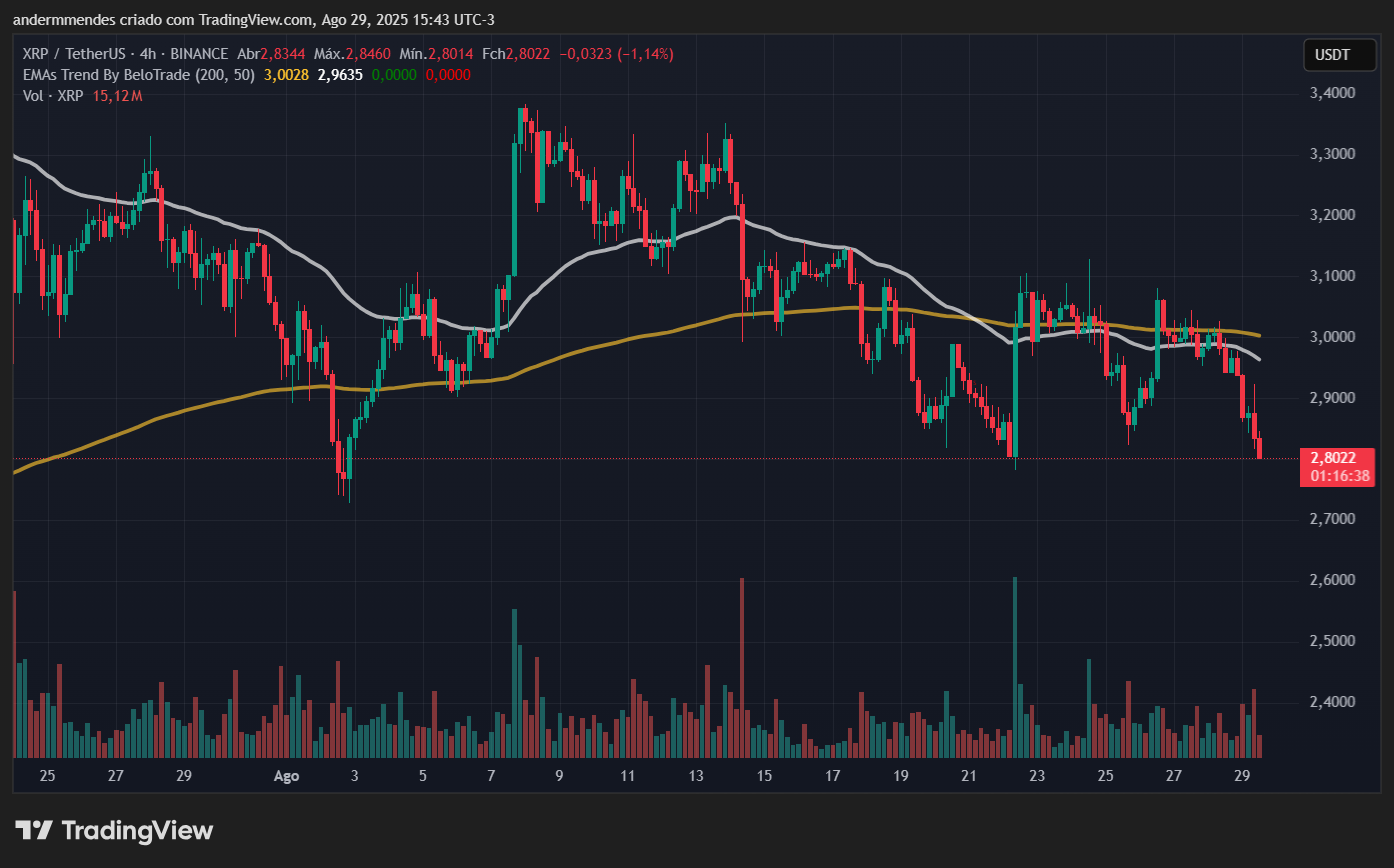Click the volume value 15,12M

[x=117, y=96]
